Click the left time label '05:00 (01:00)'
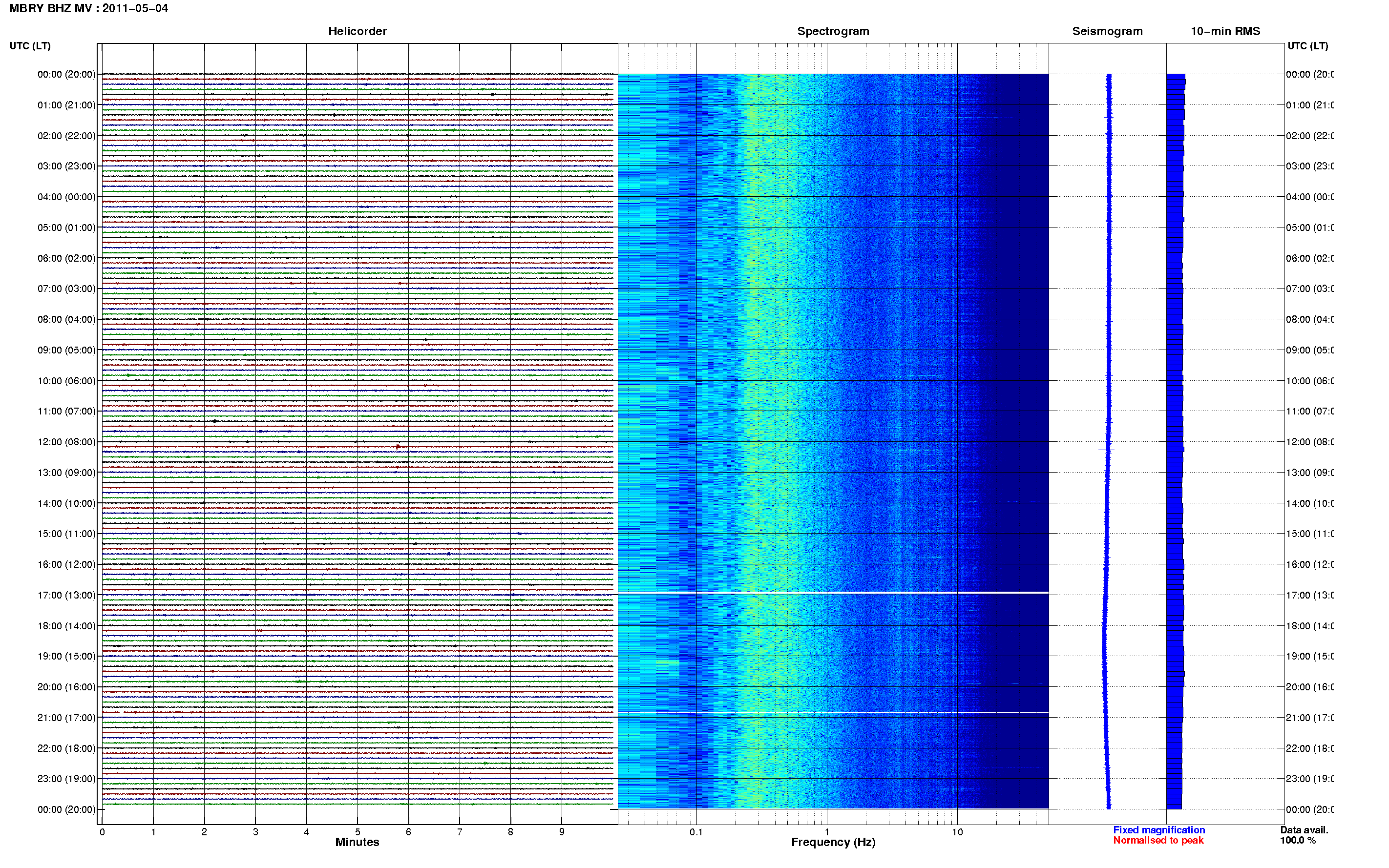The image size is (1389, 868). [66, 228]
